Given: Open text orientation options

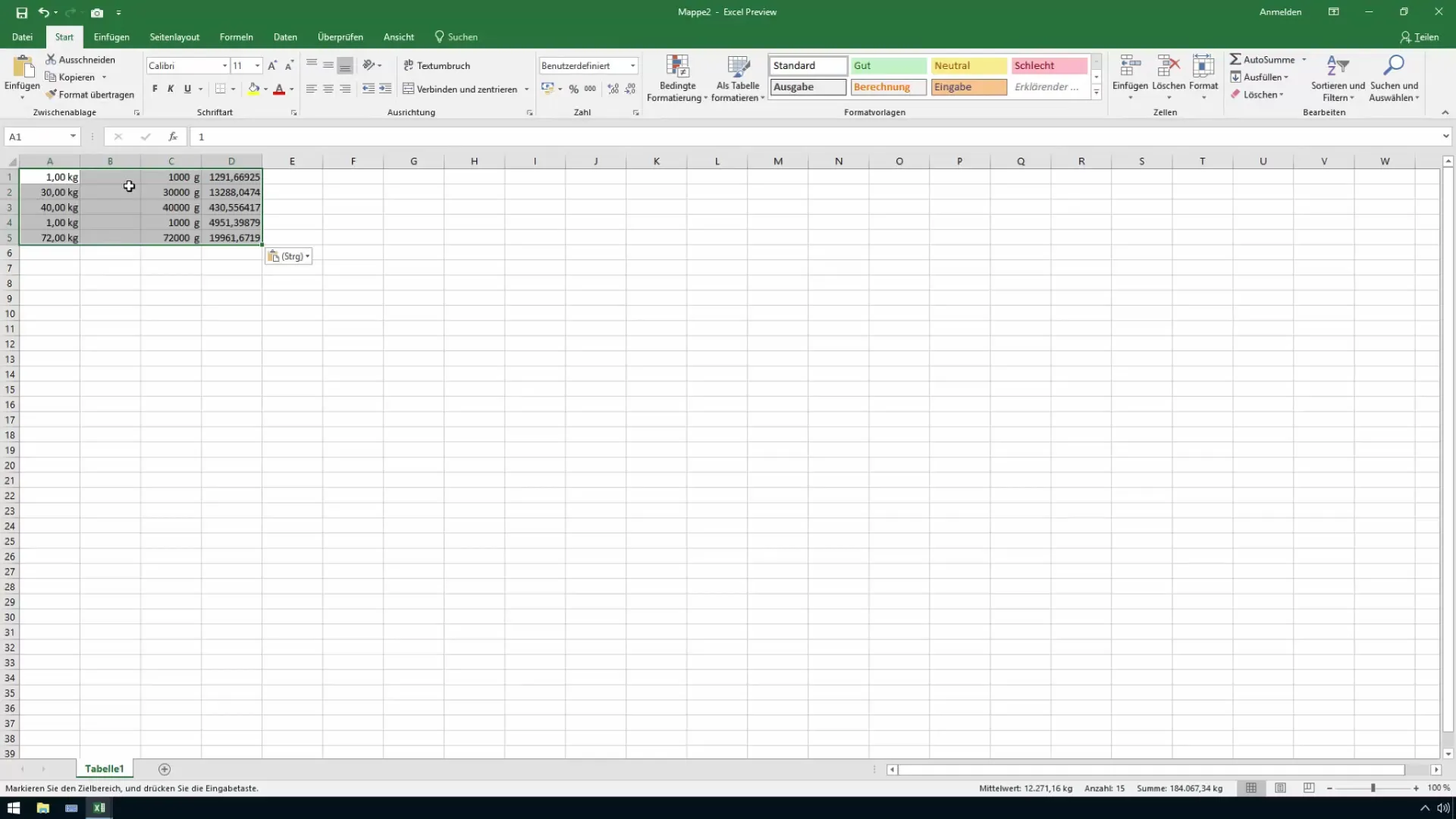Looking at the screenshot, I should [x=372, y=65].
